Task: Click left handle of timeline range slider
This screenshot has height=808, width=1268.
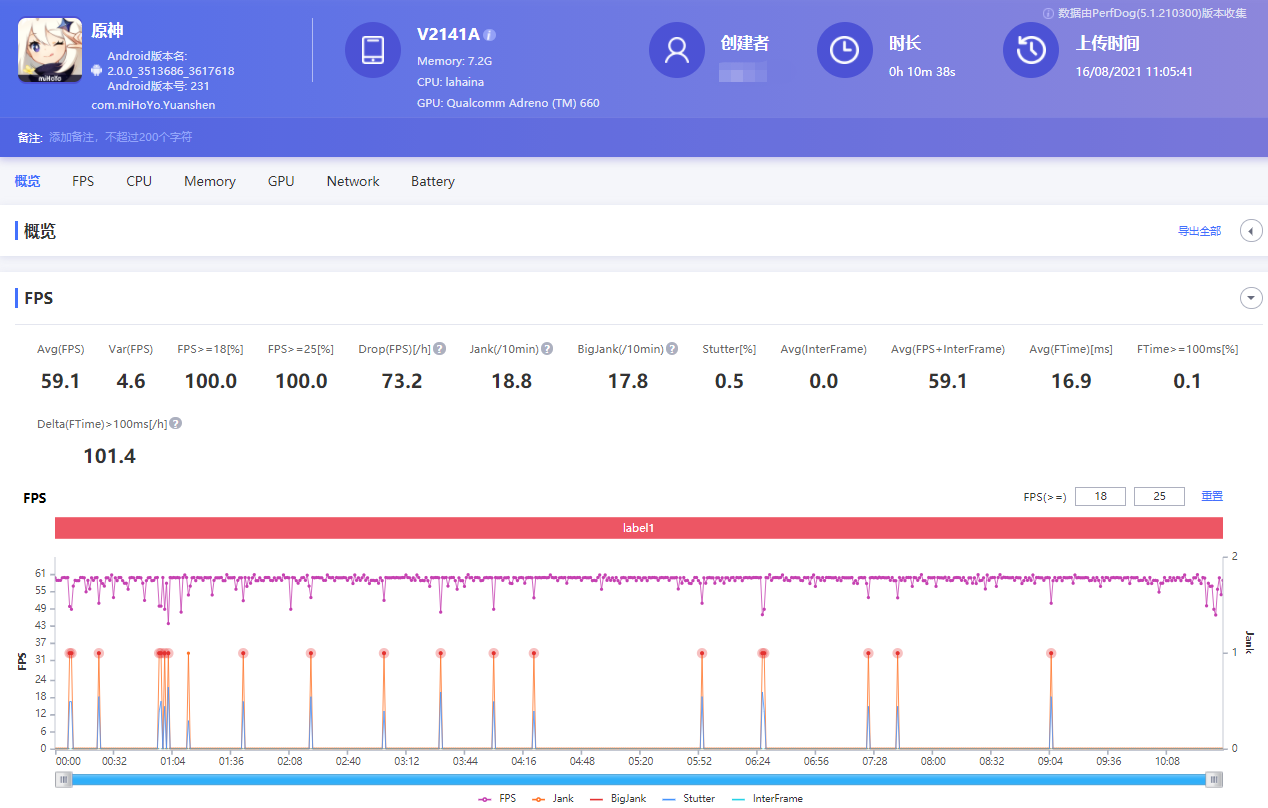Action: coord(63,780)
